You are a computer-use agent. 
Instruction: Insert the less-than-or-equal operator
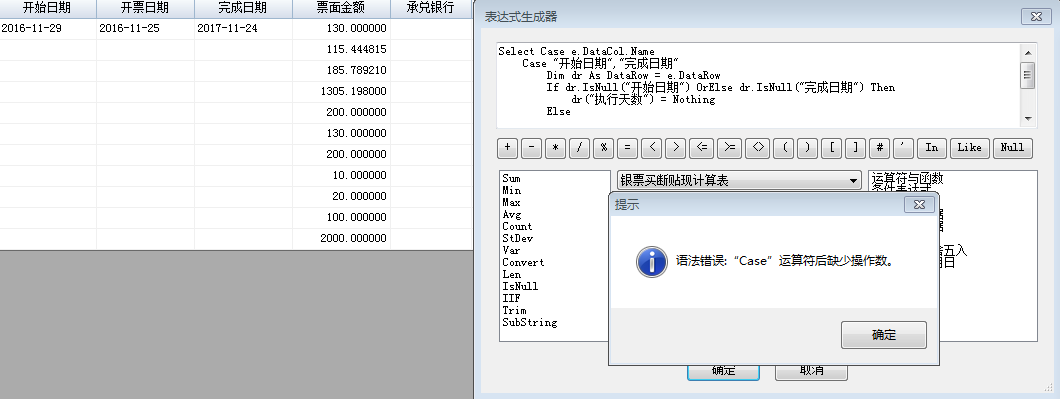(x=702, y=147)
